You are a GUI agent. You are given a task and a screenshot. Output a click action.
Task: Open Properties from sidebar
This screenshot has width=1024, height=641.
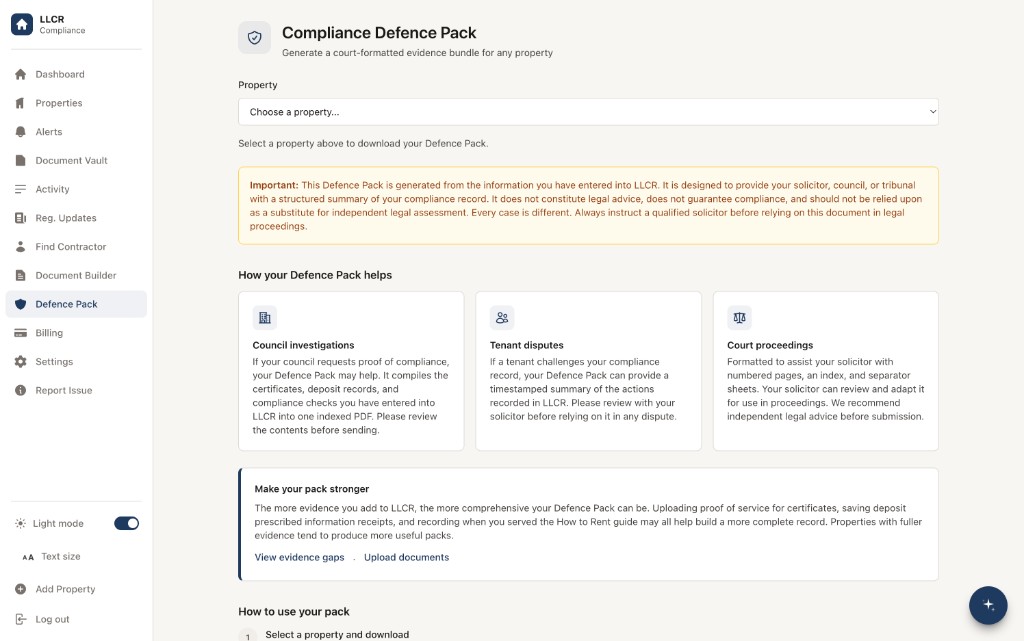point(76,103)
